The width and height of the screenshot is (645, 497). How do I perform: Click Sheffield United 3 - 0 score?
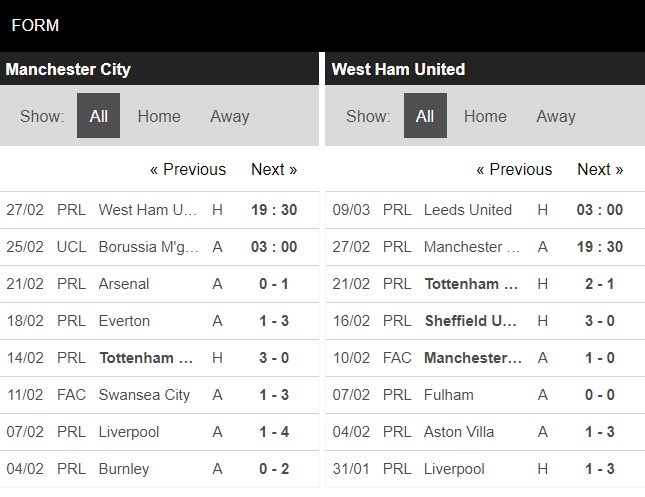tap(600, 321)
